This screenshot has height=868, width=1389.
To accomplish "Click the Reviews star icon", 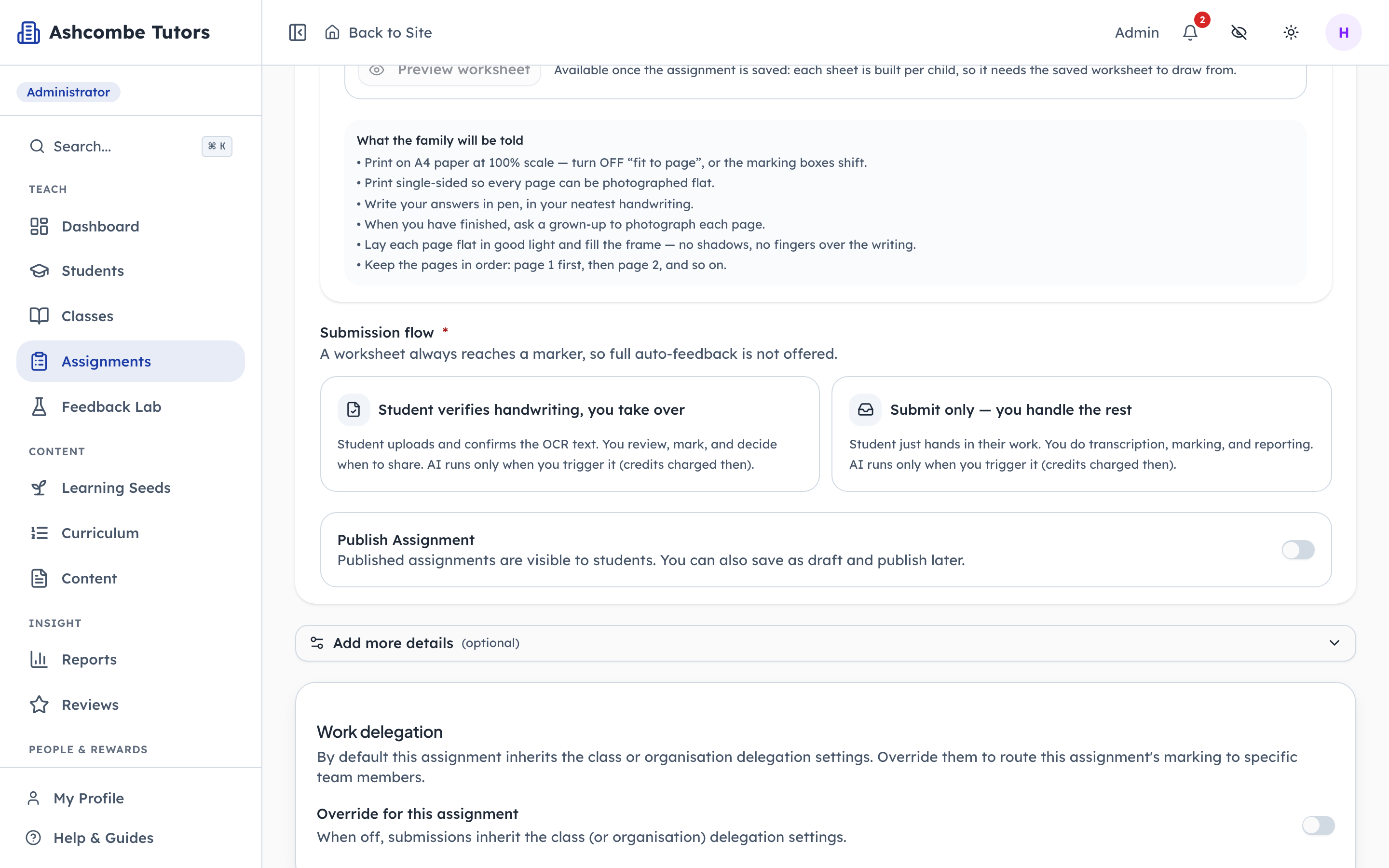I will click(x=39, y=705).
